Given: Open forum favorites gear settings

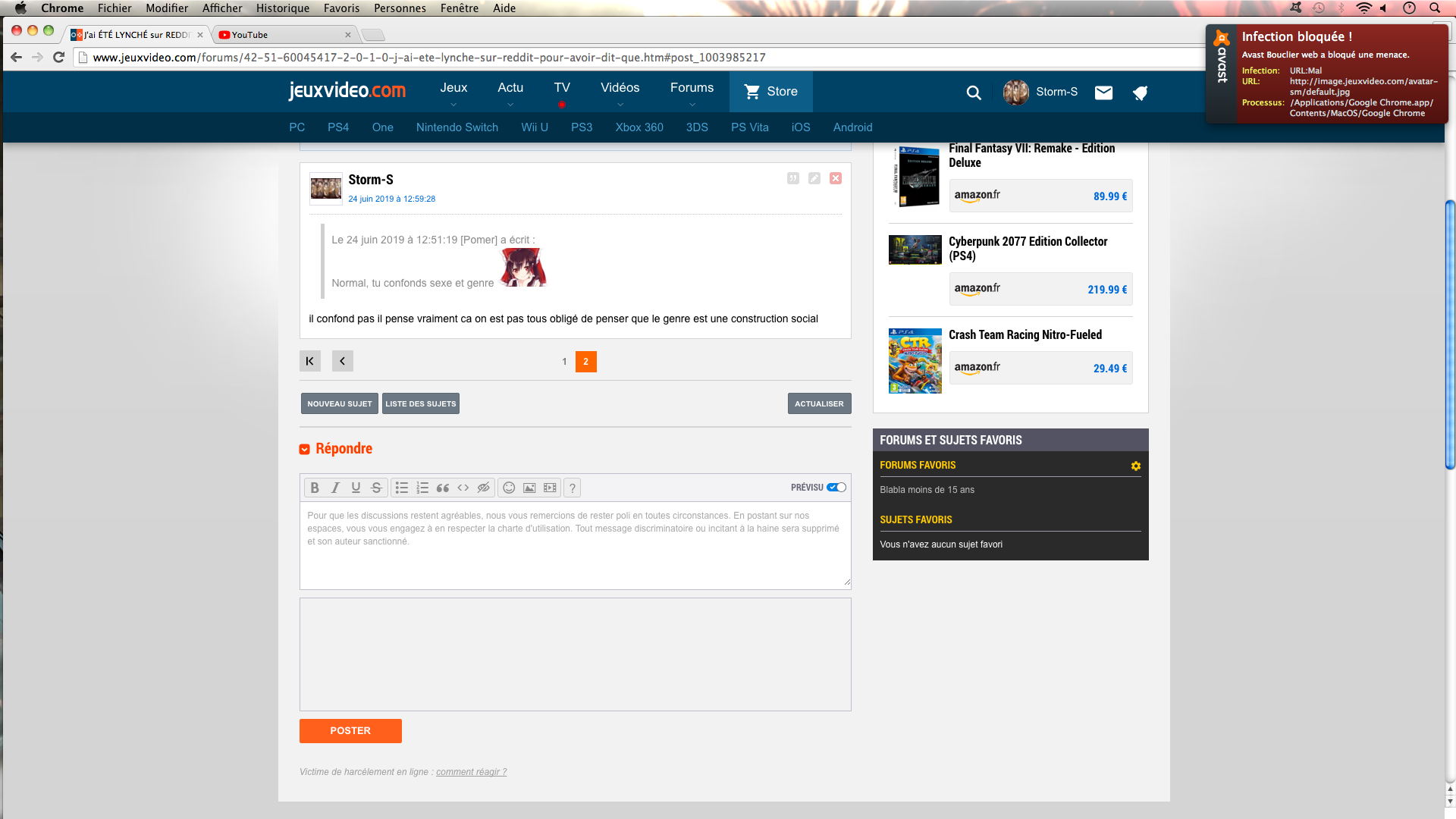Looking at the screenshot, I should coord(1135,466).
